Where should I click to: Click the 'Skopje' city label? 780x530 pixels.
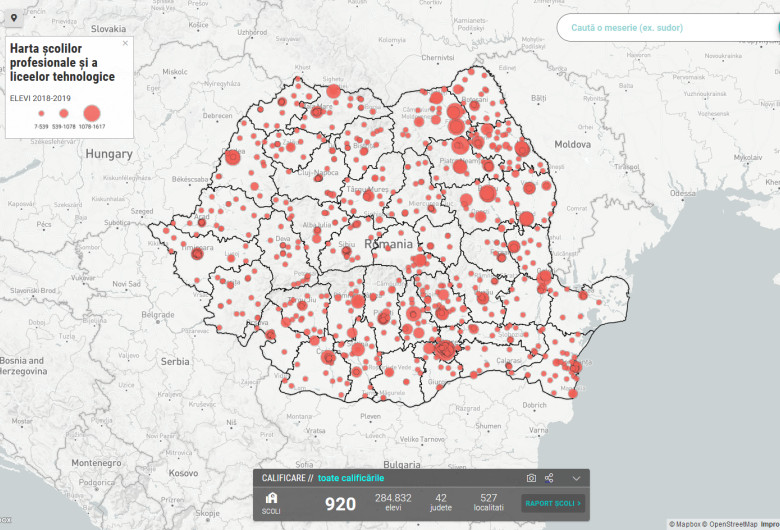point(207,513)
